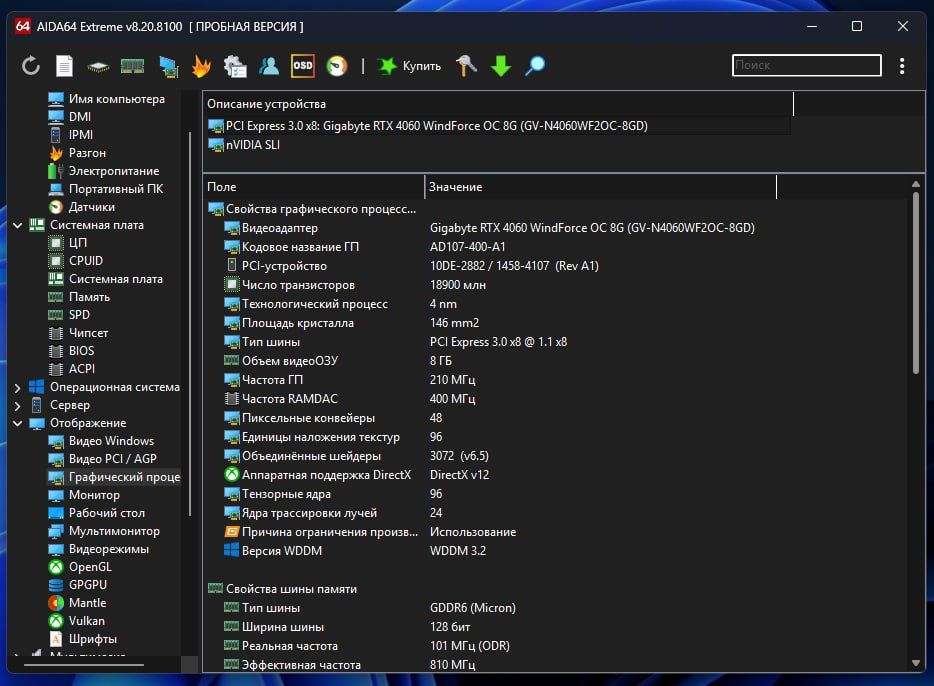Expand the Сервер tree node

18,406
